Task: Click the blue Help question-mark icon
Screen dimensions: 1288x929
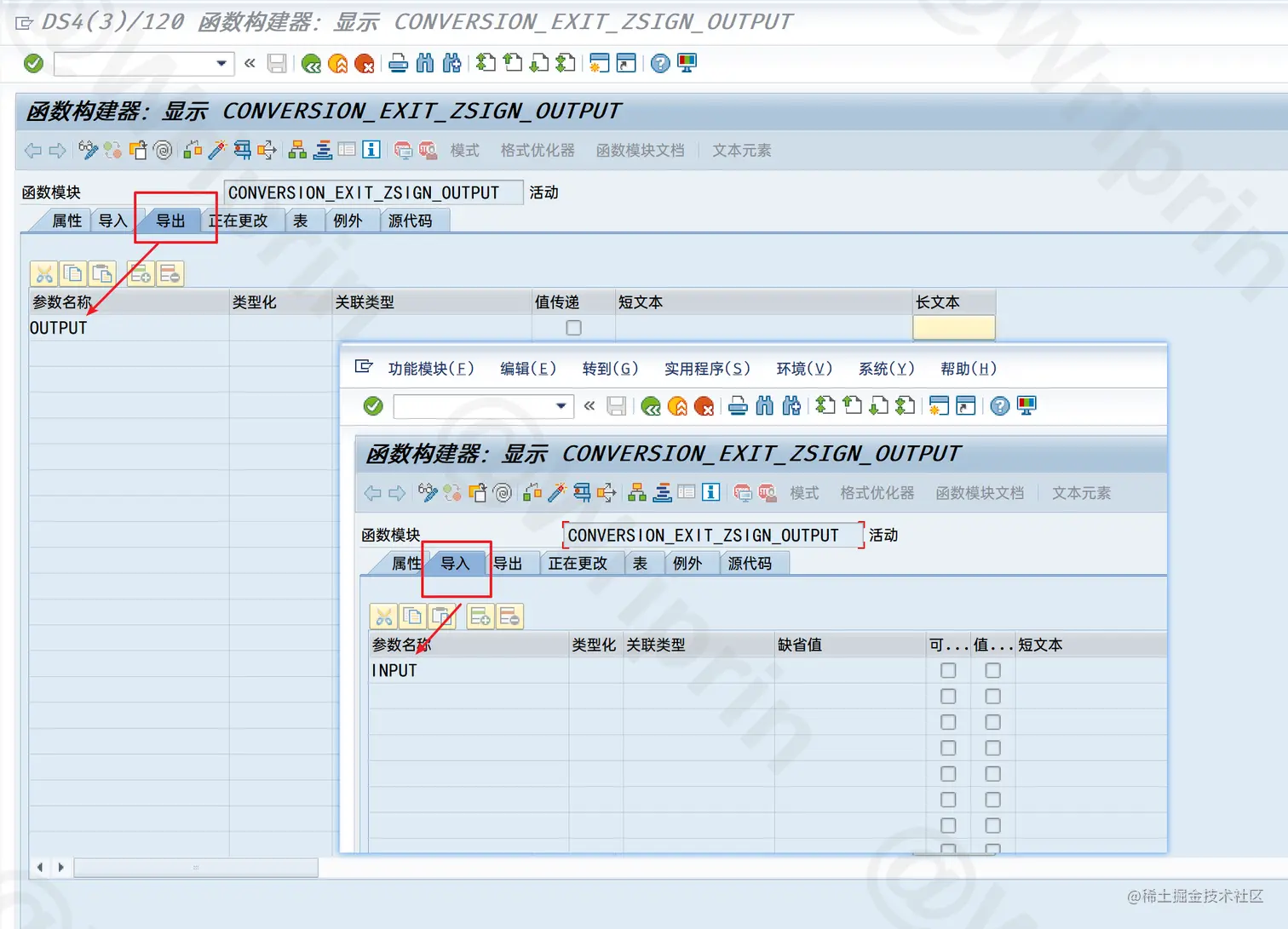Action: (x=659, y=63)
